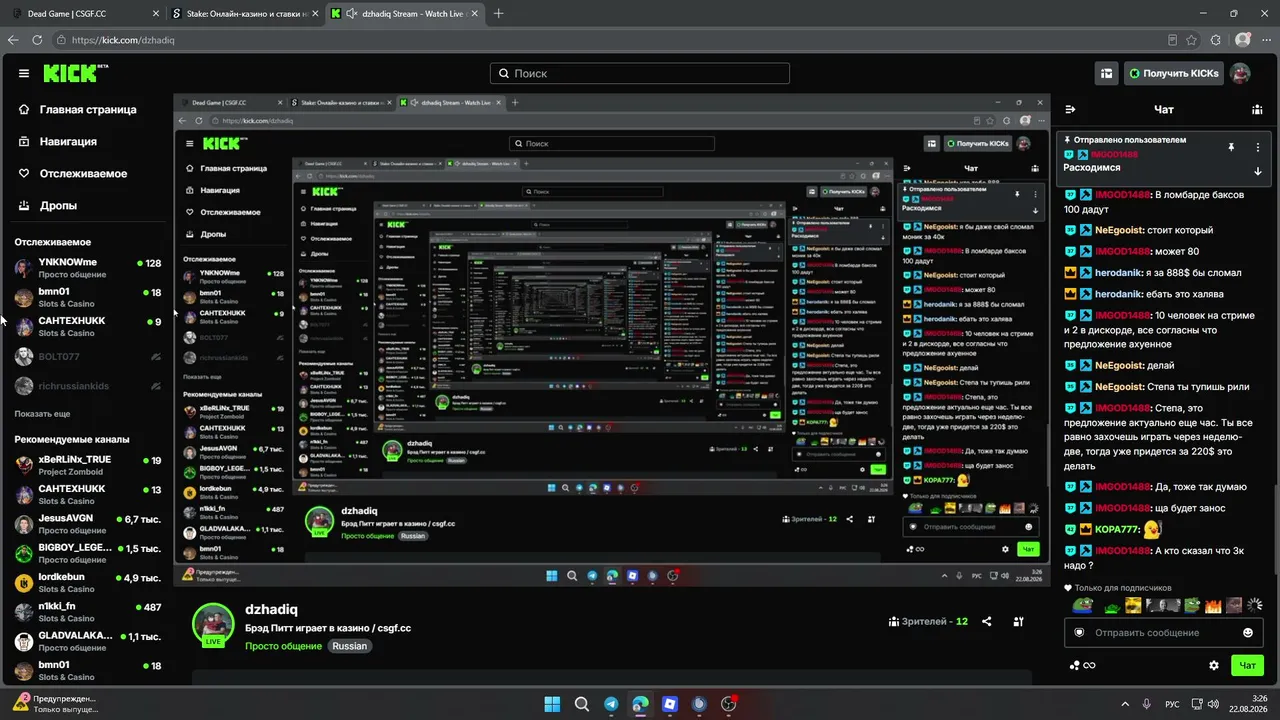
Task: Open chat settings gear
Action: [1214, 665]
